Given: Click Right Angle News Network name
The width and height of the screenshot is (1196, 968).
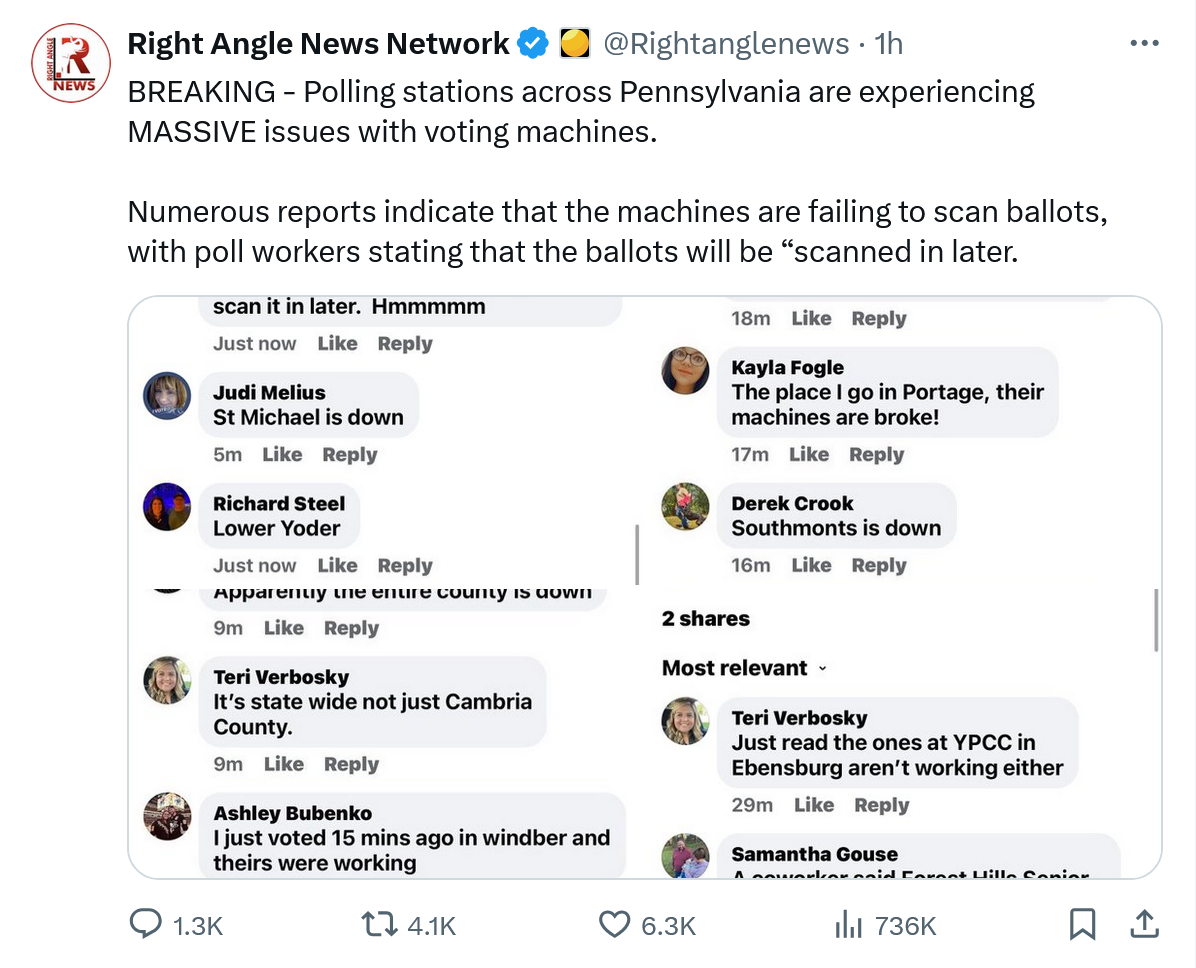Looking at the screenshot, I should point(319,44).
